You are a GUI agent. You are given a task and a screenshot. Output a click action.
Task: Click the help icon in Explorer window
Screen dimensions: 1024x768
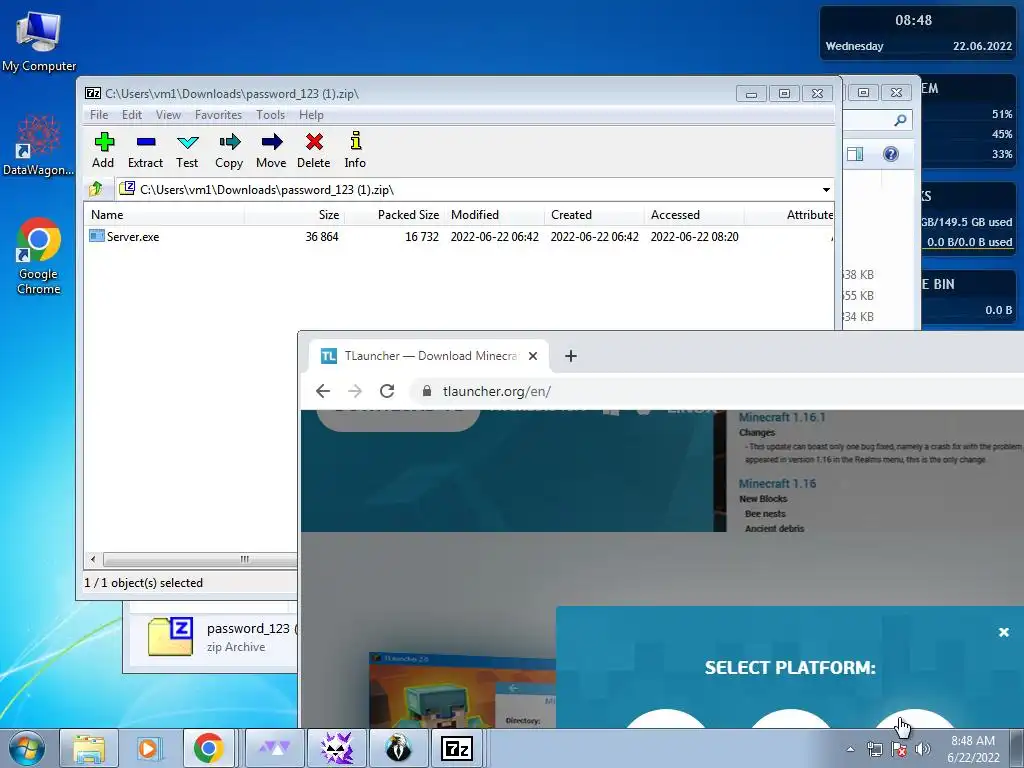pyautogui.click(x=891, y=154)
